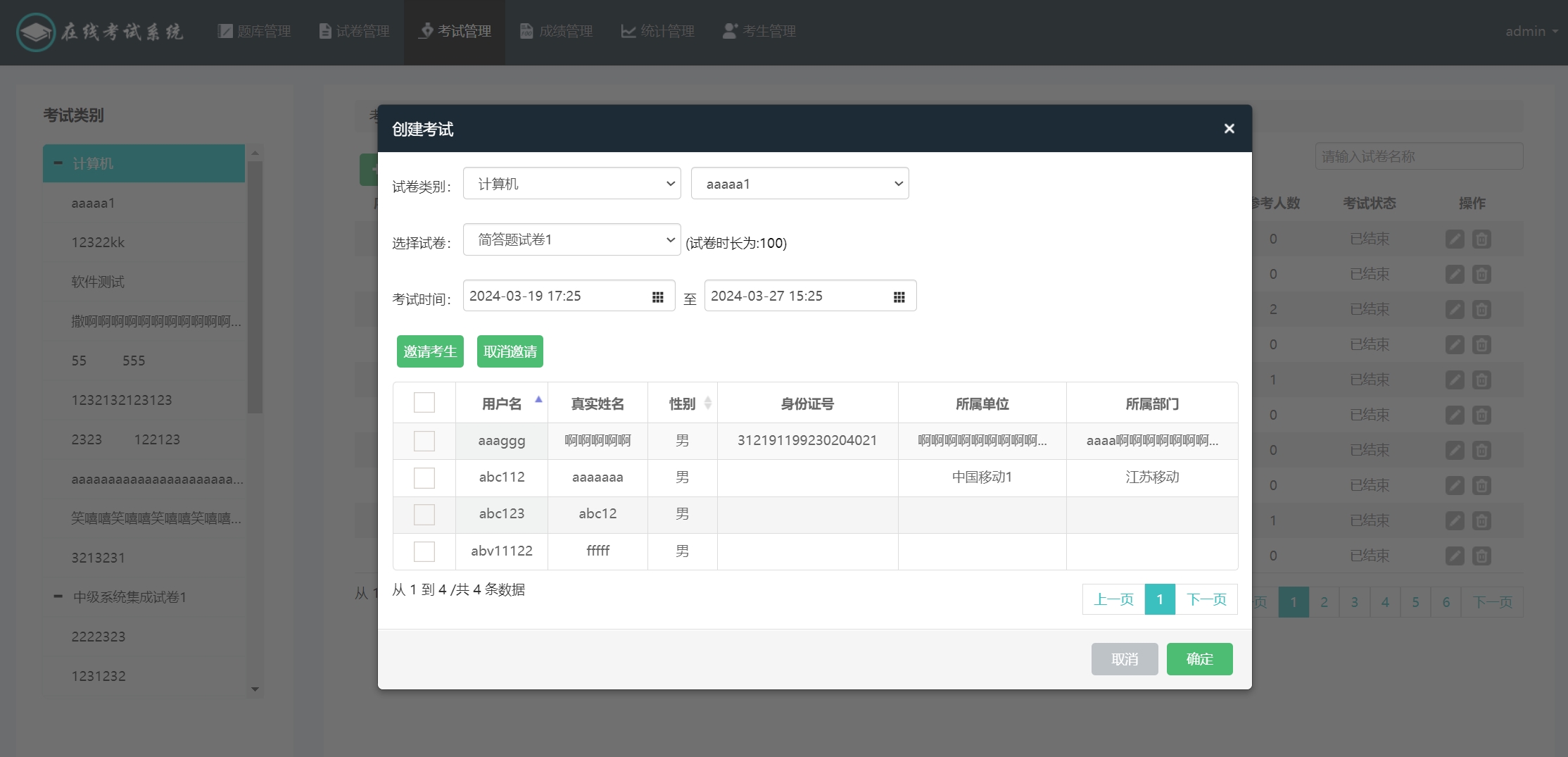Click the 中国移动1 cell

click(982, 477)
